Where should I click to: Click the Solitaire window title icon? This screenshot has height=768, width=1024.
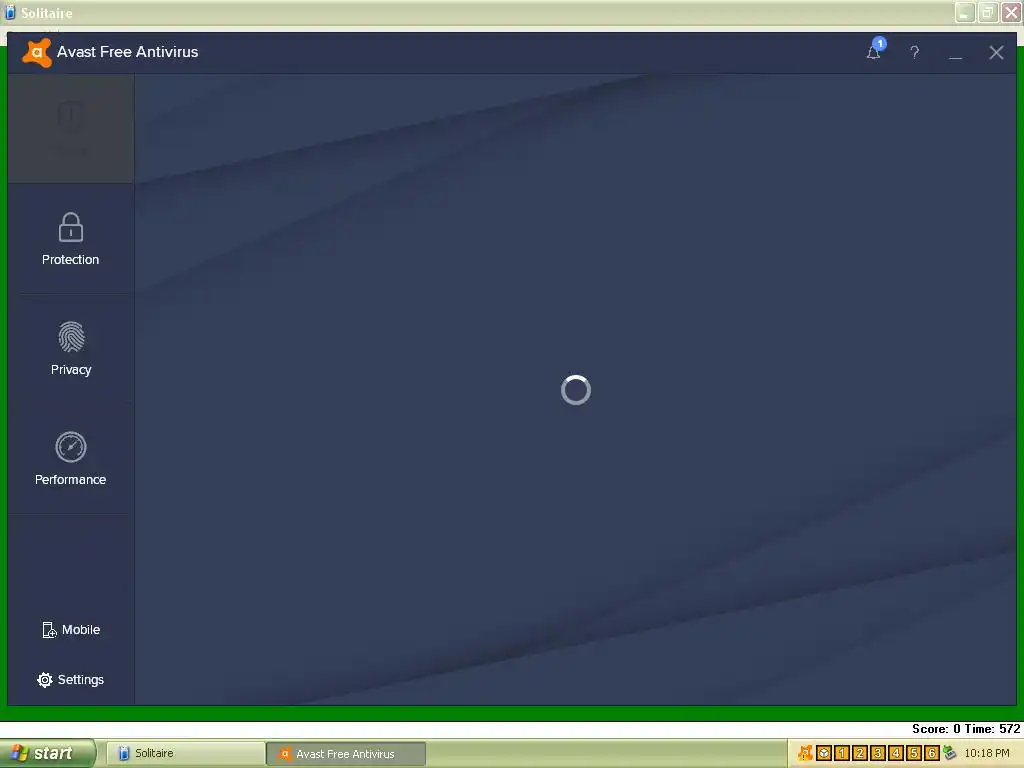(x=10, y=12)
